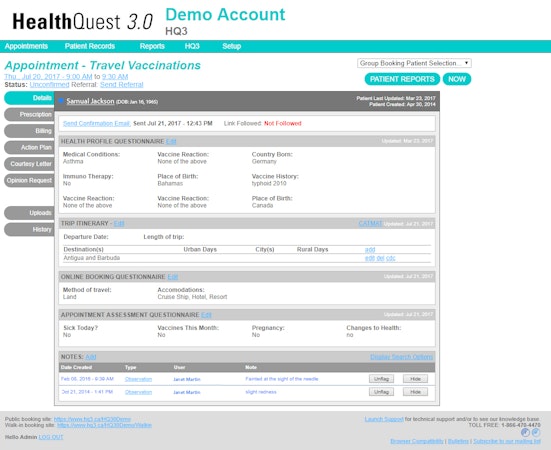This screenshot has width=551, height=450.
Task: Open the Samual Jackson patient link
Action: 90,101
